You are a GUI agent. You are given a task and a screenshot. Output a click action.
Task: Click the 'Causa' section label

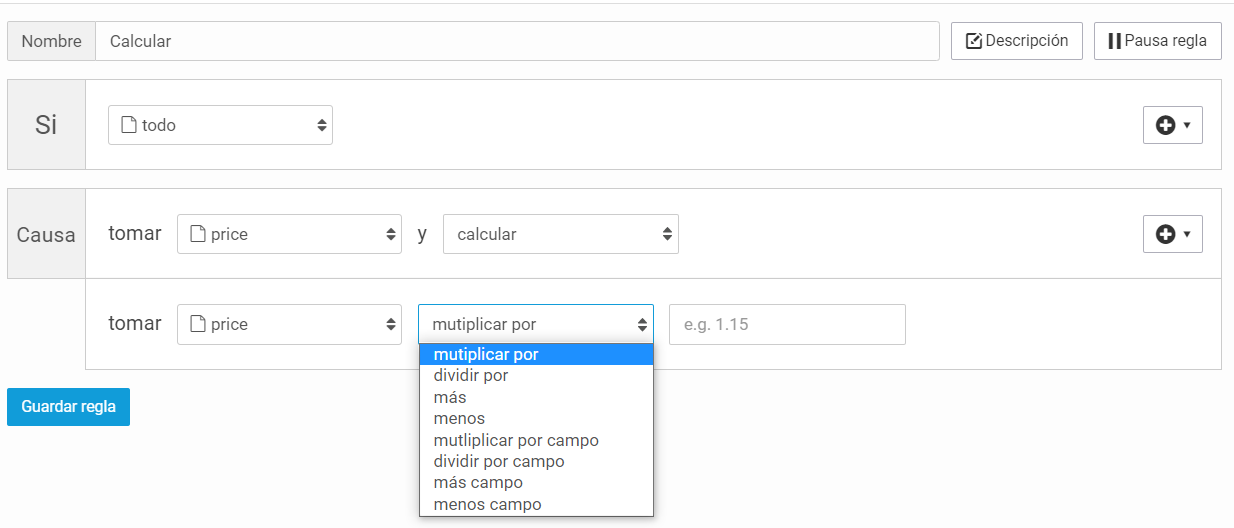coord(46,234)
